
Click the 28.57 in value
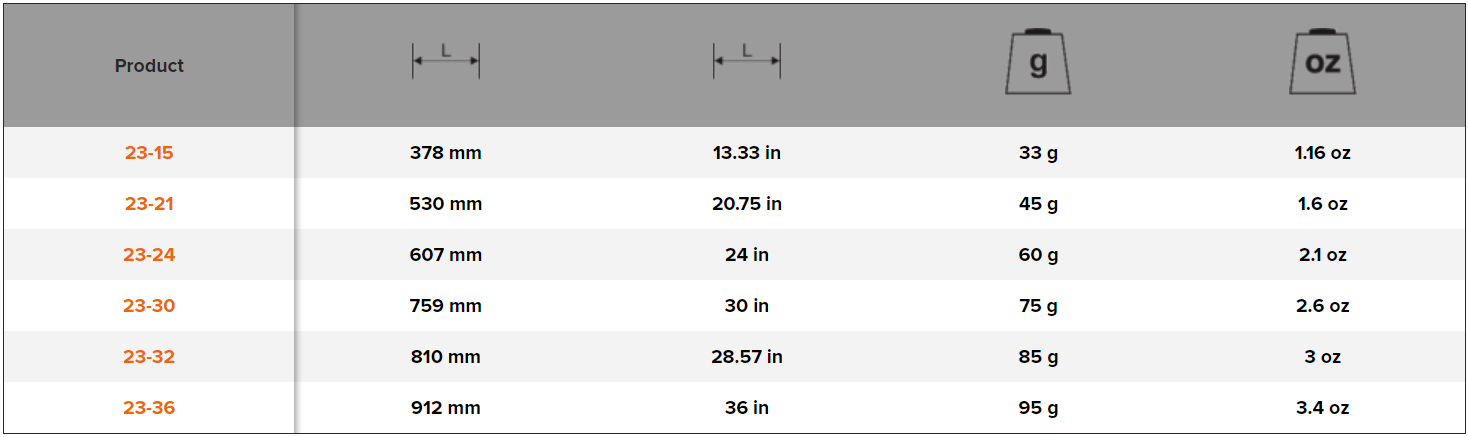coord(747,357)
